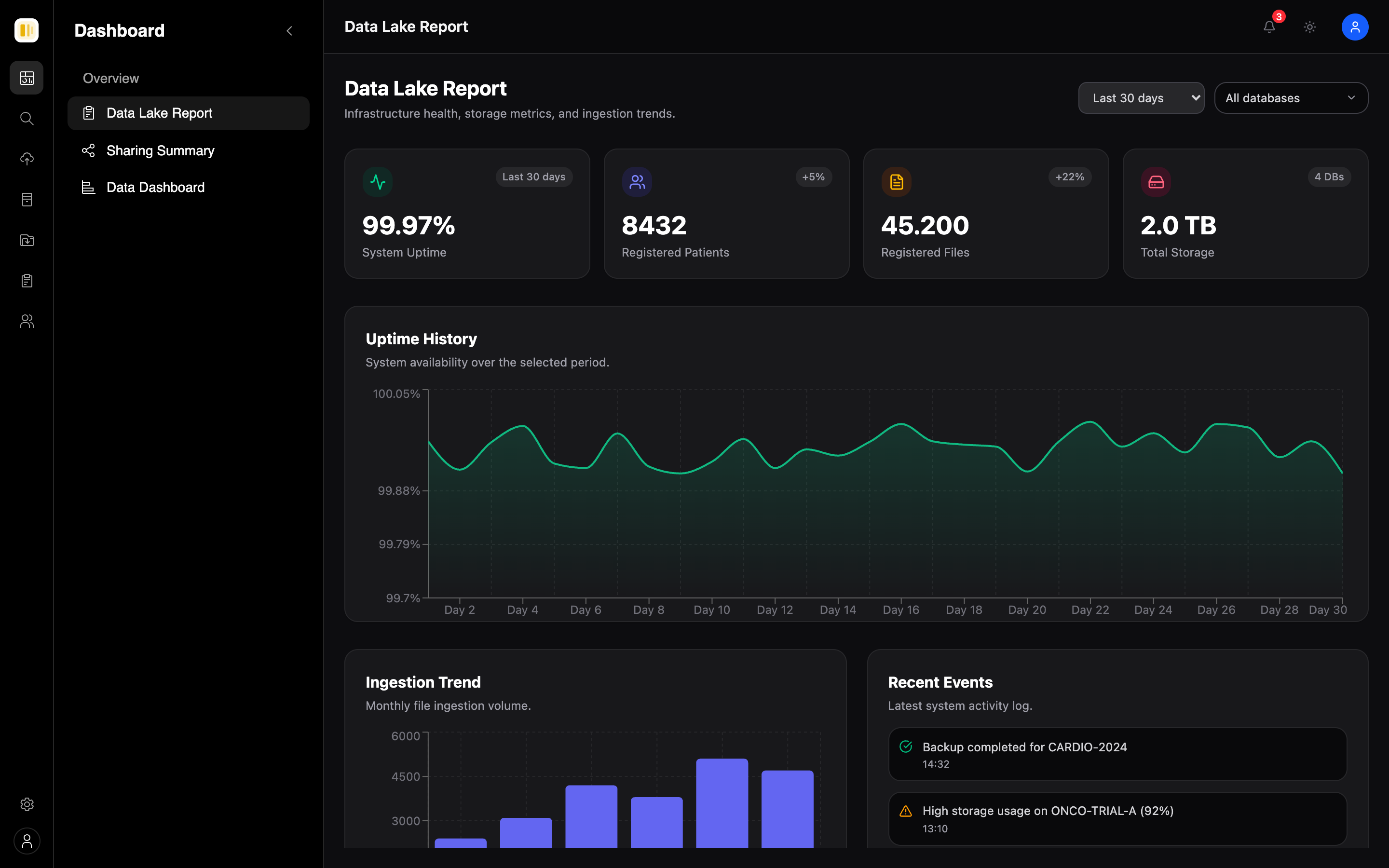Click the warning triangle on storage event
The width and height of the screenshot is (1389, 868).
[x=906, y=811]
